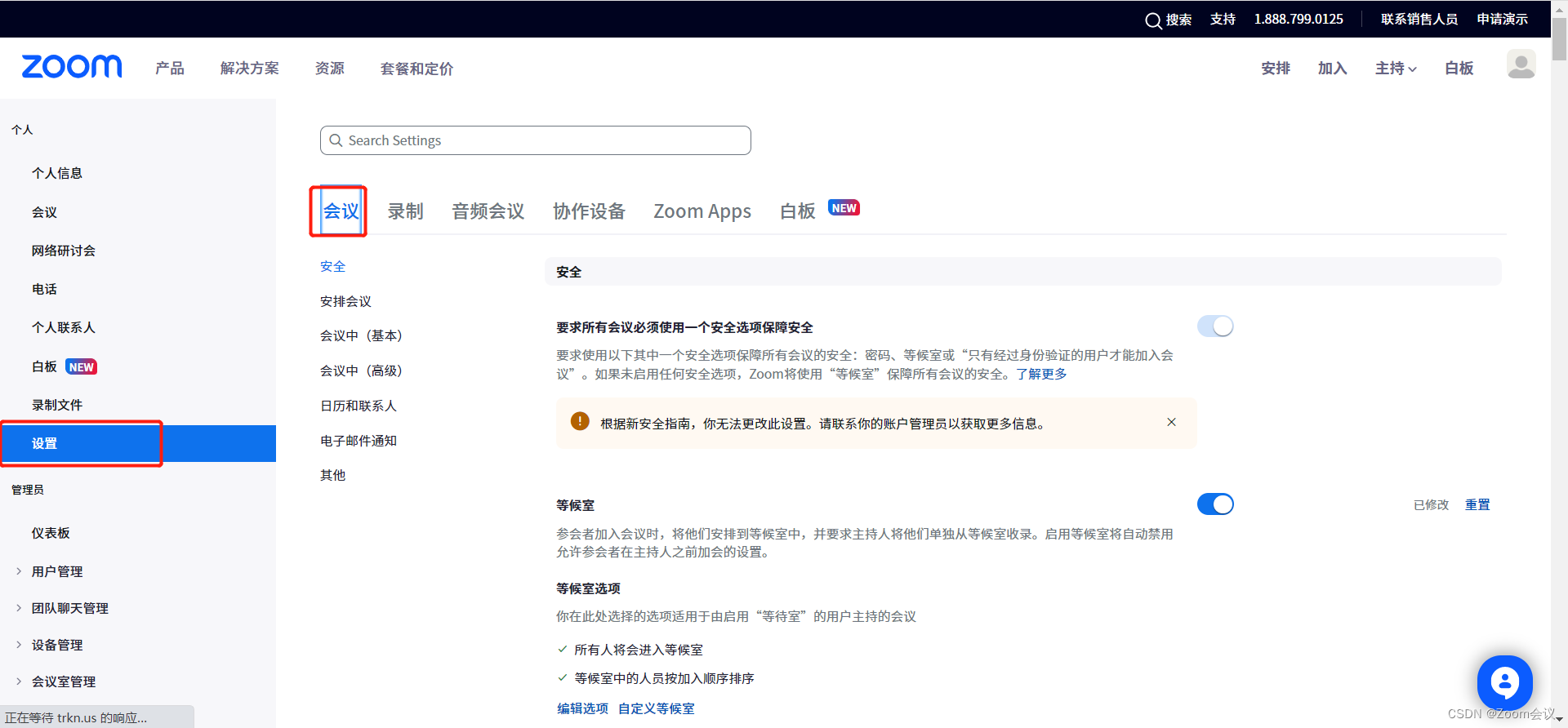This screenshot has height=728, width=1568.
Task: Open the chat assistant bubble
Action: coord(1504,682)
